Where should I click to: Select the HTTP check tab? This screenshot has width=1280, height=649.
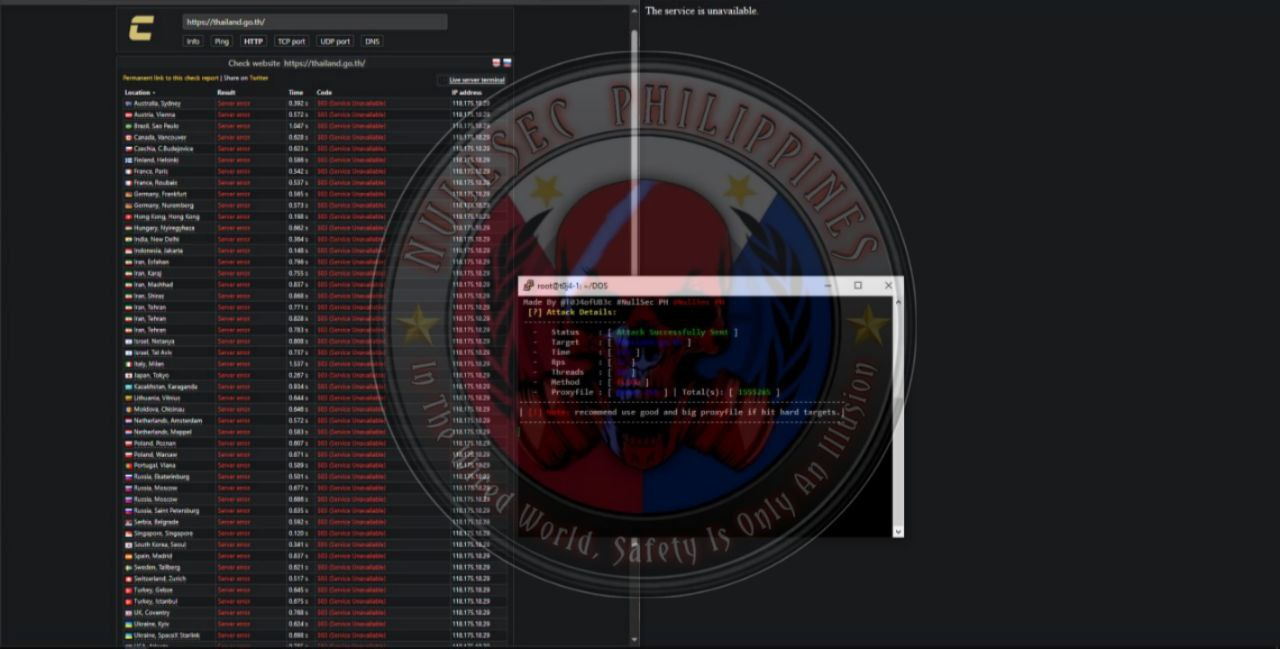pos(254,42)
